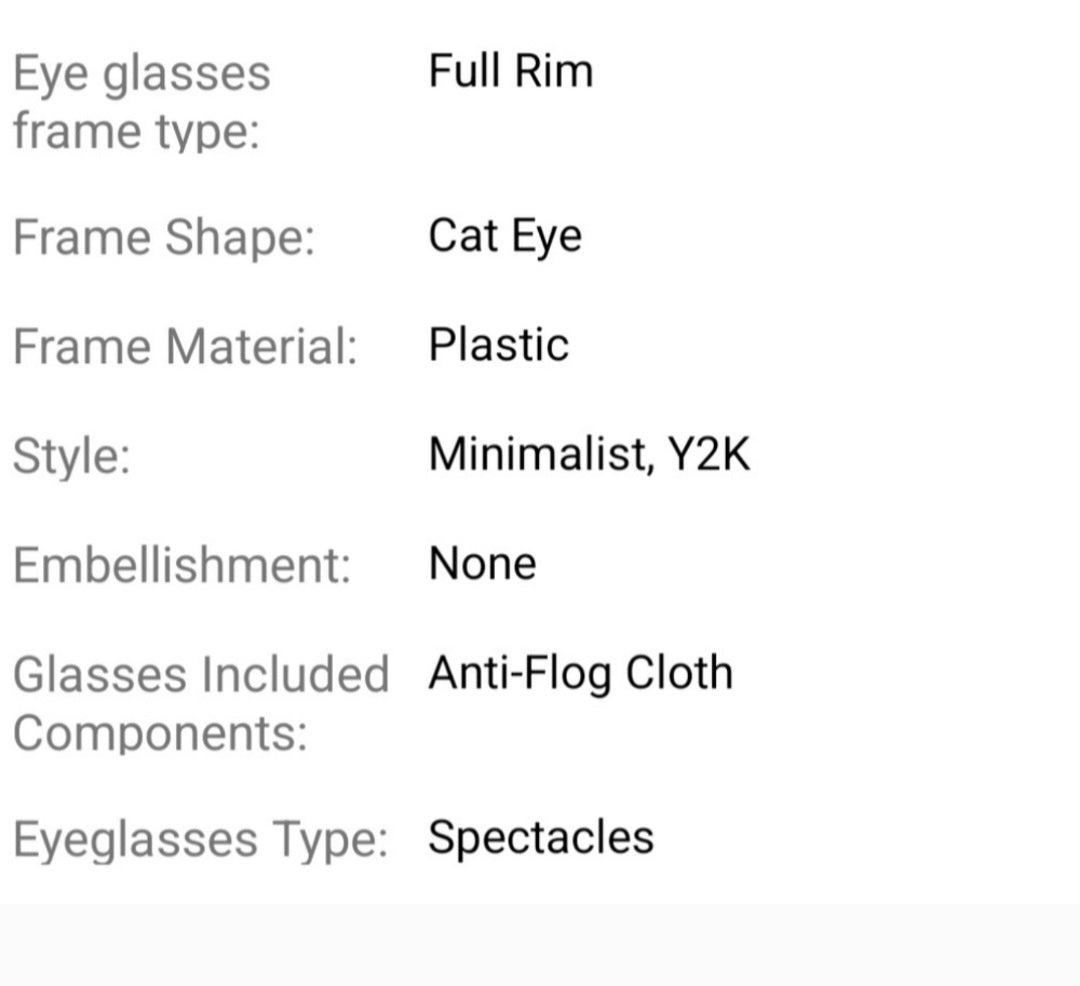Tap the word 'Cloth' in included components
The image size is (1080, 986).
pyautogui.click(x=679, y=673)
